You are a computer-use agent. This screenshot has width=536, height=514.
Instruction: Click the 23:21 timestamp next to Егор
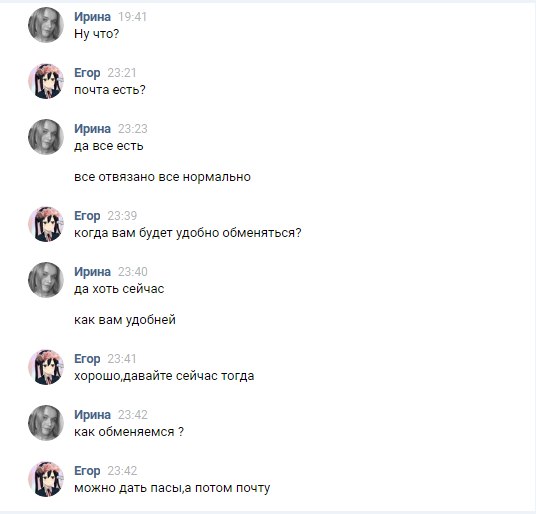pyautogui.click(x=122, y=73)
